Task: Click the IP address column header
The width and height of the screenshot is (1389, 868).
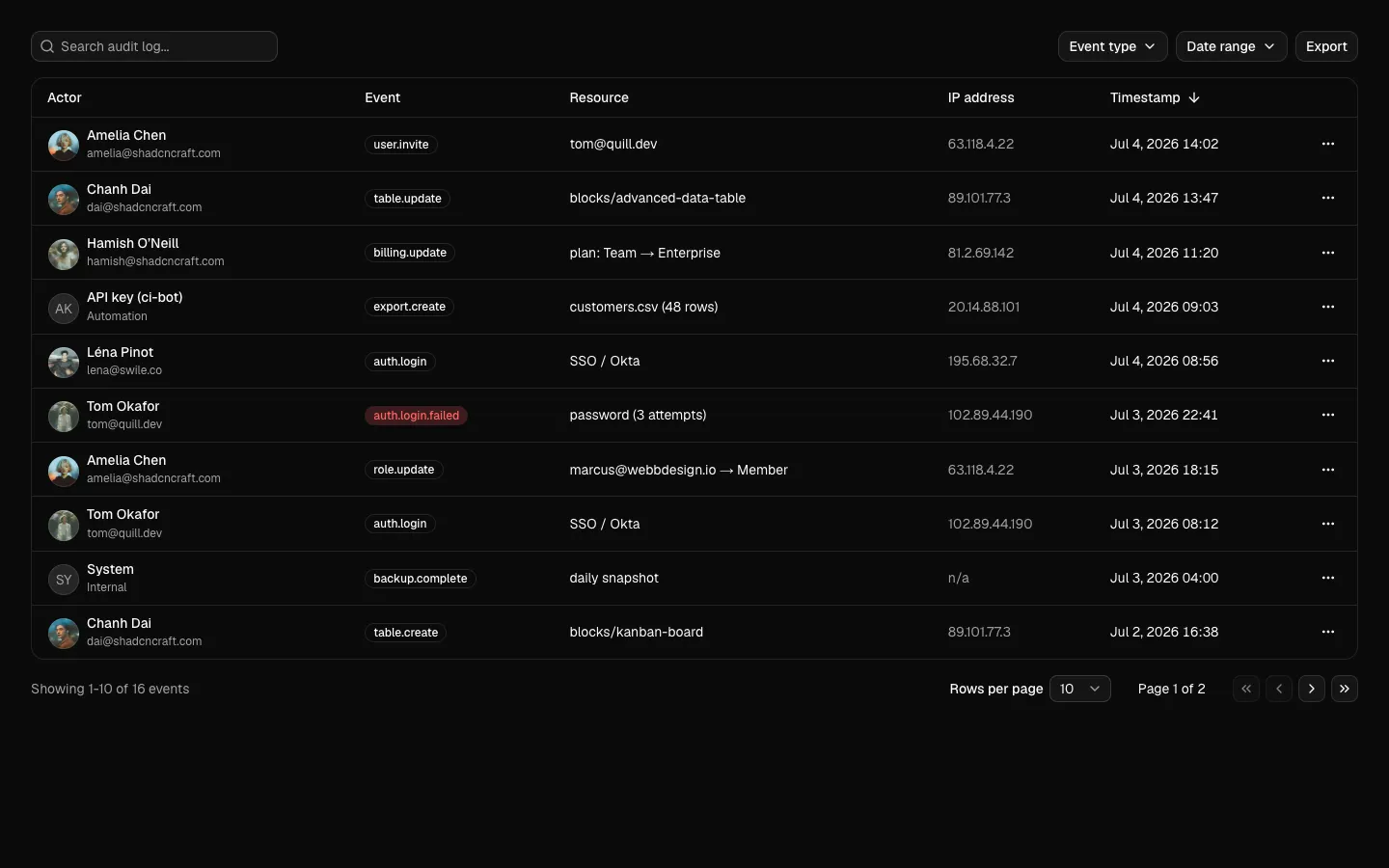Action: (981, 97)
